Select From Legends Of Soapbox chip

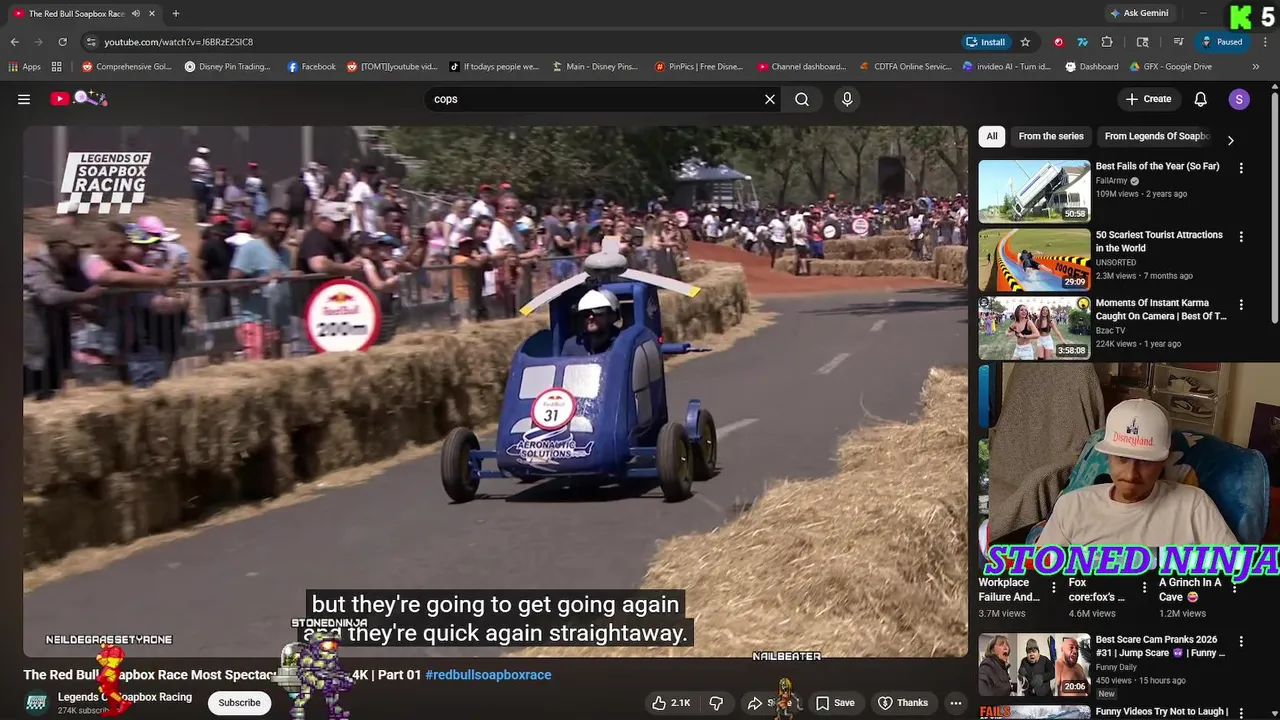tap(1157, 136)
